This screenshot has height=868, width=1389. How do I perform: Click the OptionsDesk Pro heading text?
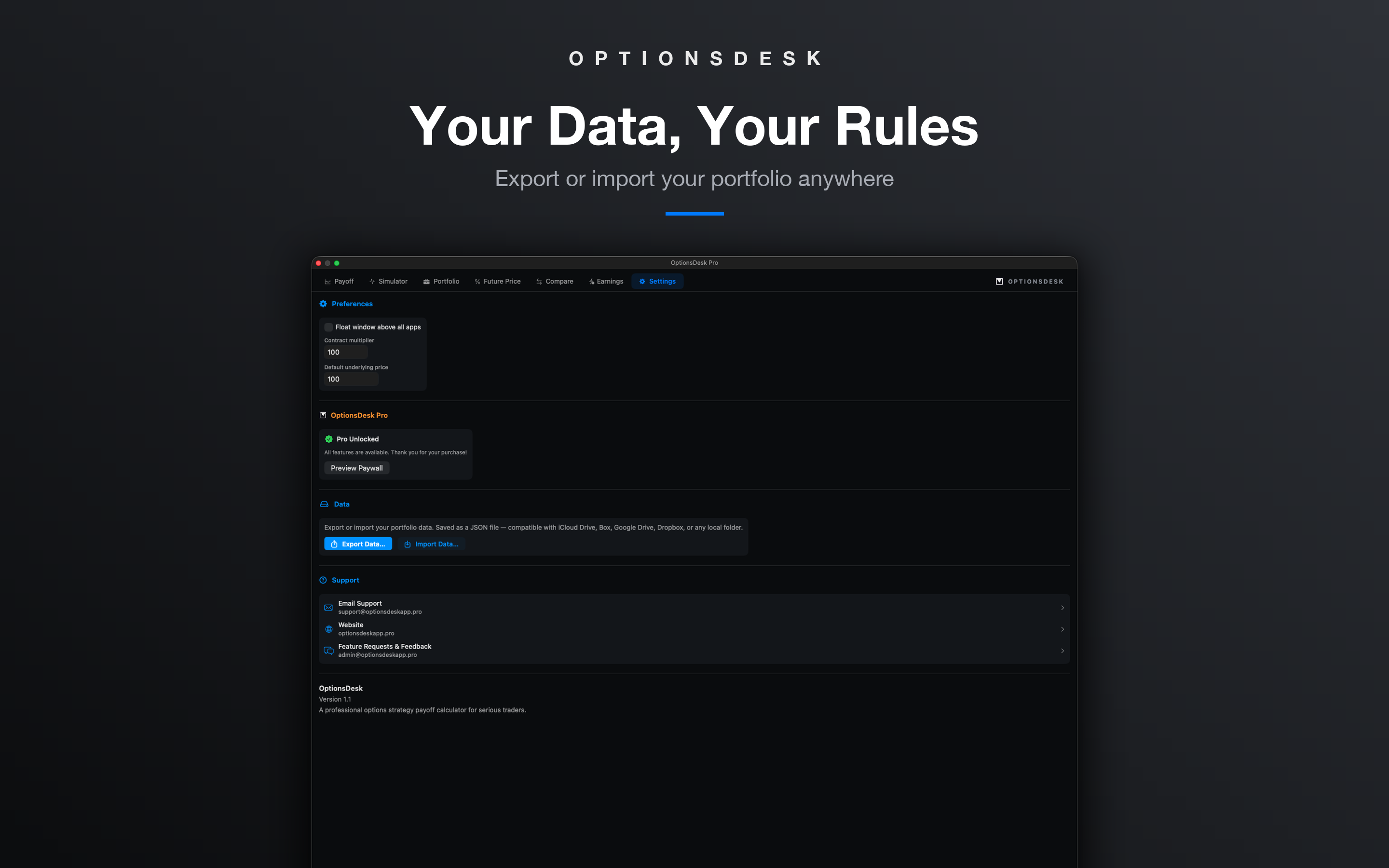[x=359, y=415]
